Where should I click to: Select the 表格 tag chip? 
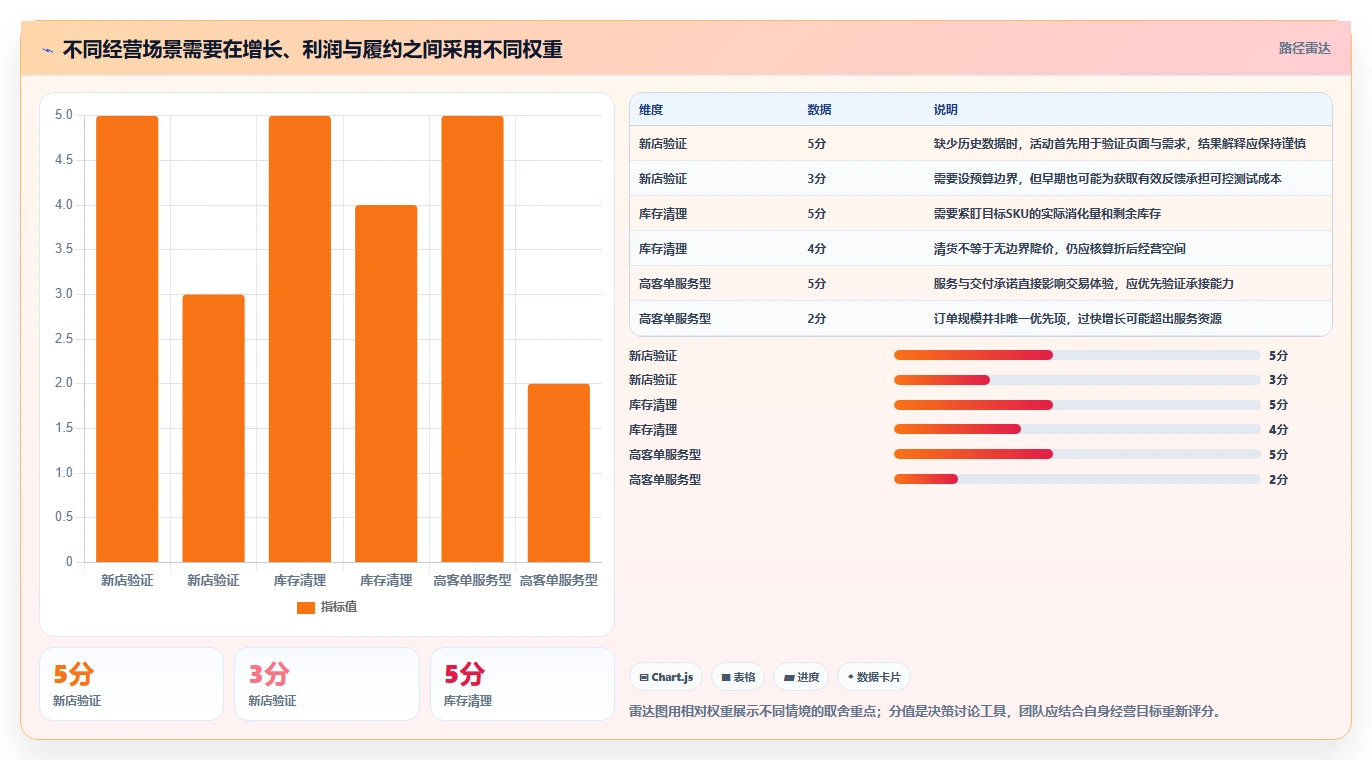click(x=738, y=677)
